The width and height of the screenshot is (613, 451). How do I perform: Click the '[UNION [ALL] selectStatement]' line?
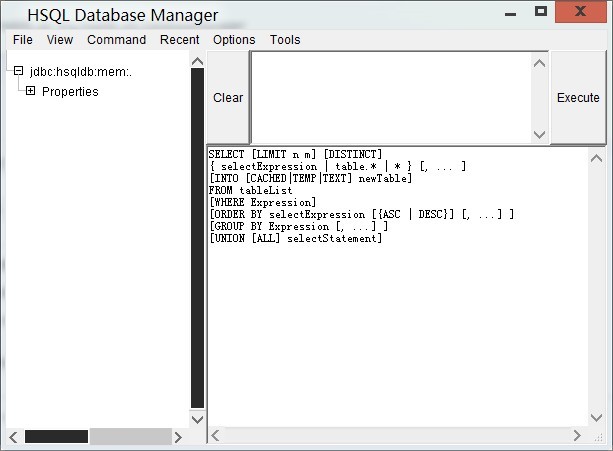click(296, 238)
